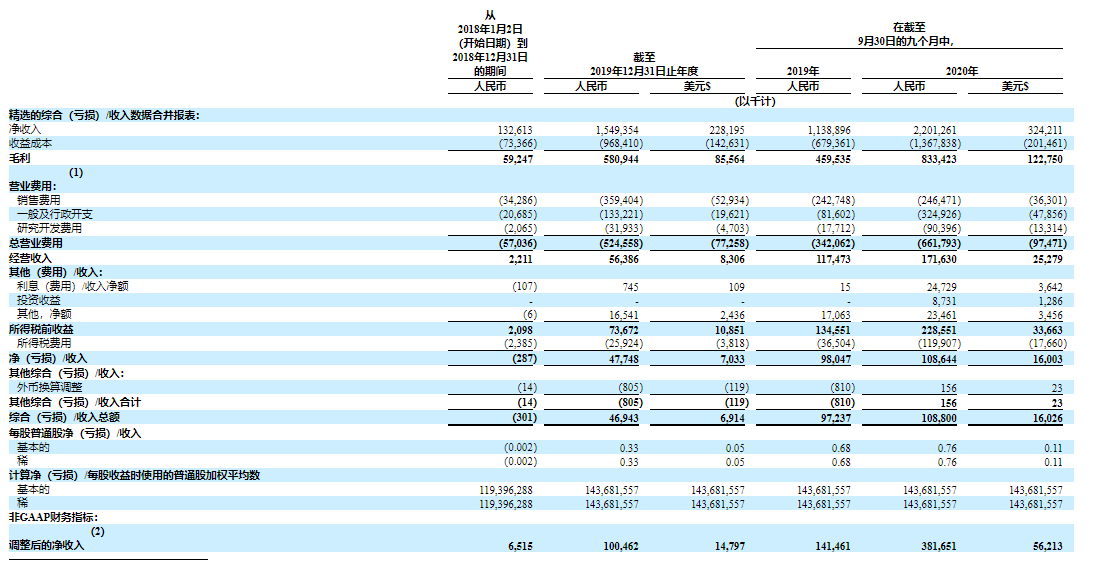This screenshot has height=562, width=1102.
Task: Click the 2,201,261 net revenue cell
Action: [934, 130]
